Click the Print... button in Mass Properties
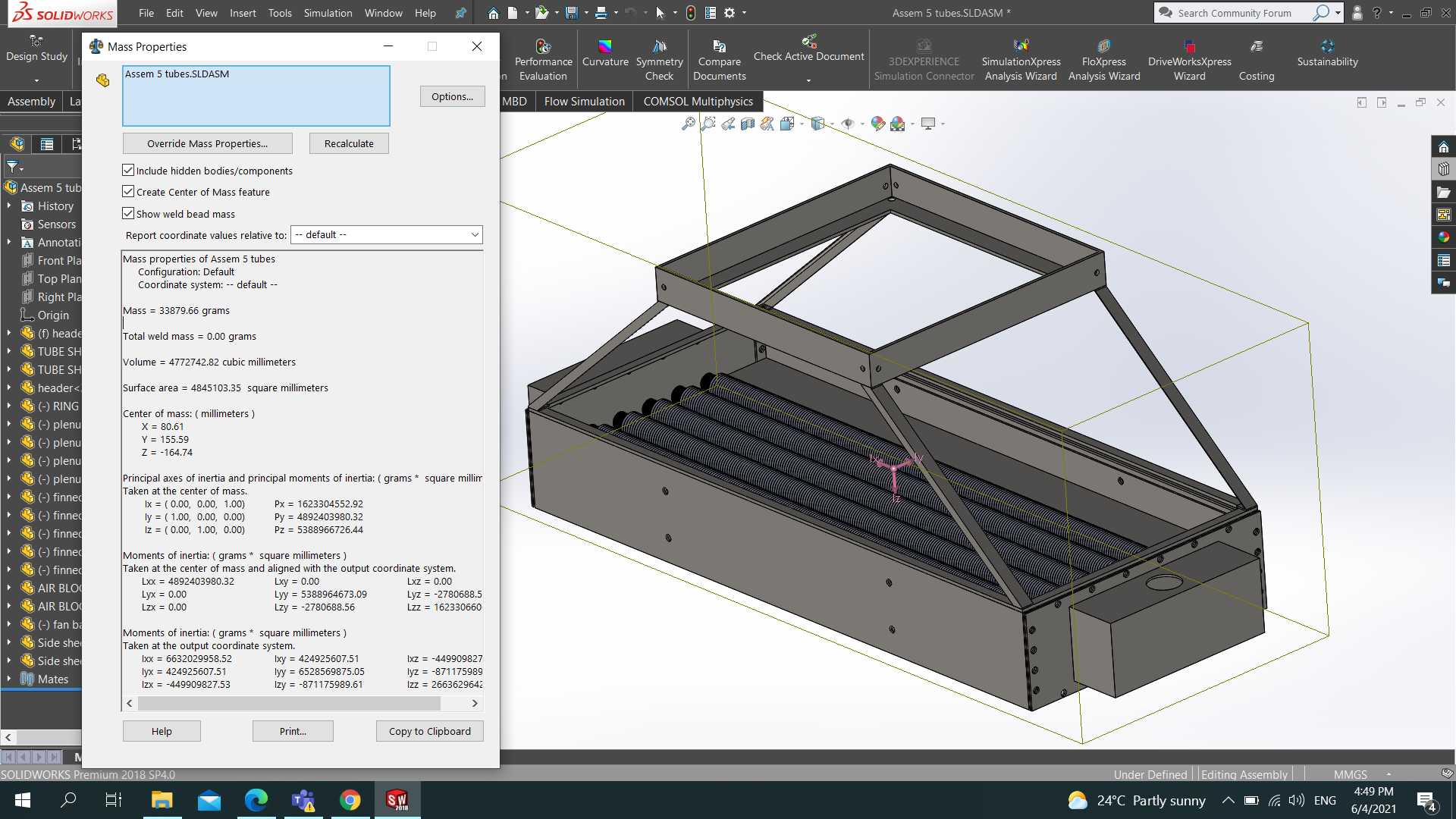The height and width of the screenshot is (819, 1456). tap(293, 731)
